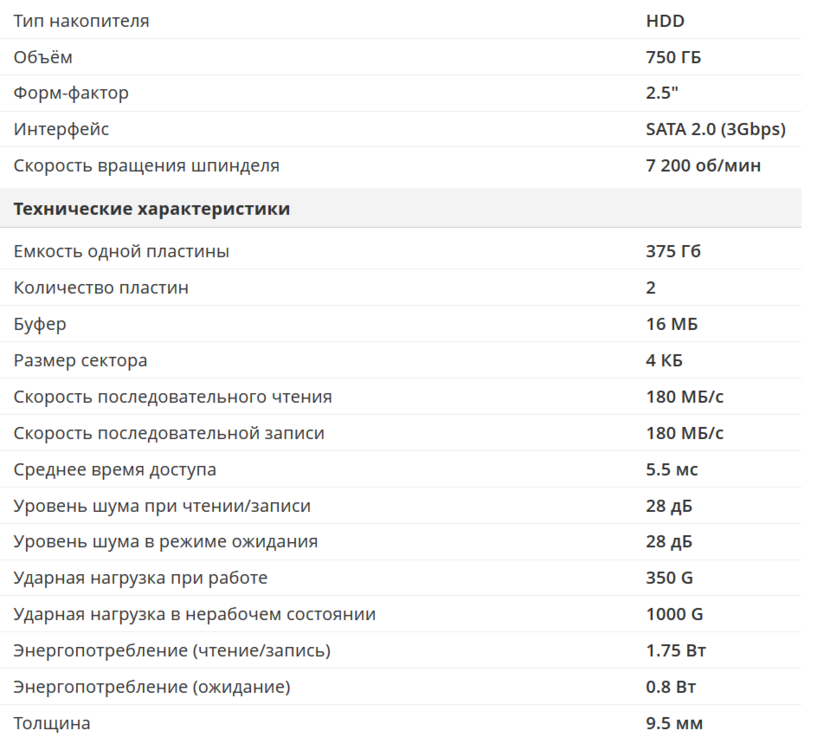Click the SATA 2.0 (3Gbps) interface value
This screenshot has width=817, height=750.
715,129
